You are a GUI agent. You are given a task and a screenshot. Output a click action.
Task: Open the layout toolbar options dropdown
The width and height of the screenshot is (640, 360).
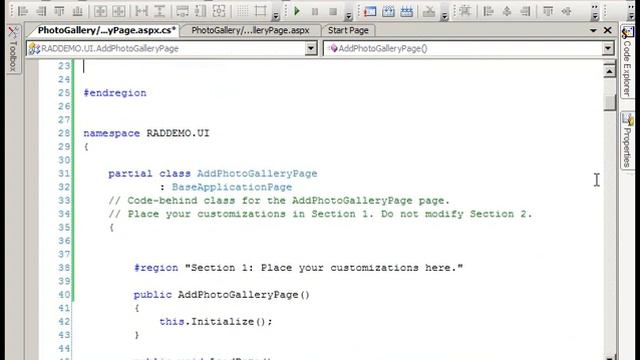[276, 16]
